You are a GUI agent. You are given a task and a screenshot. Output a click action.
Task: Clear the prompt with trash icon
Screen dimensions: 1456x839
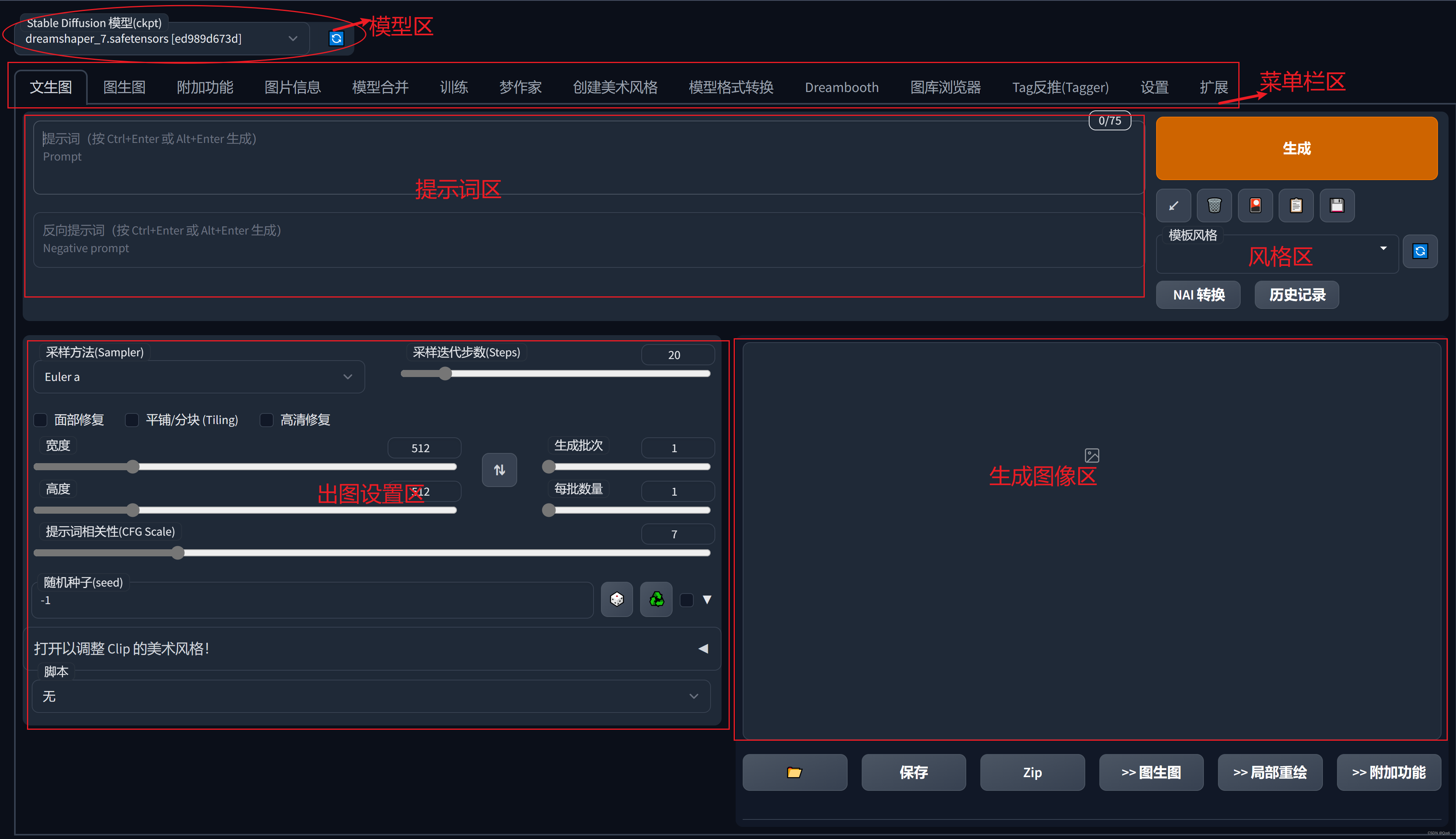point(1214,206)
